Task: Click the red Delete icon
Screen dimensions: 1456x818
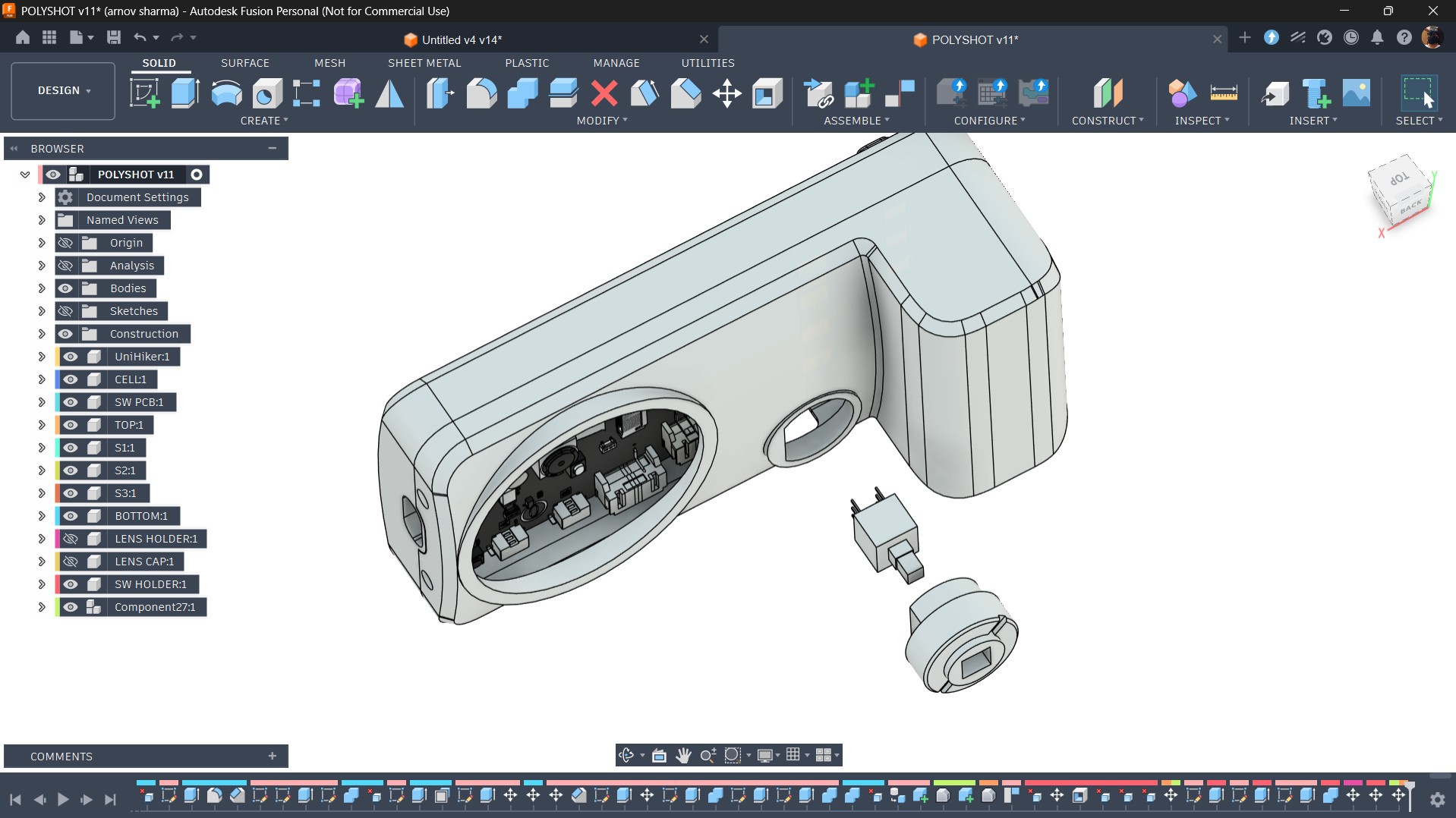Action: pyautogui.click(x=604, y=93)
